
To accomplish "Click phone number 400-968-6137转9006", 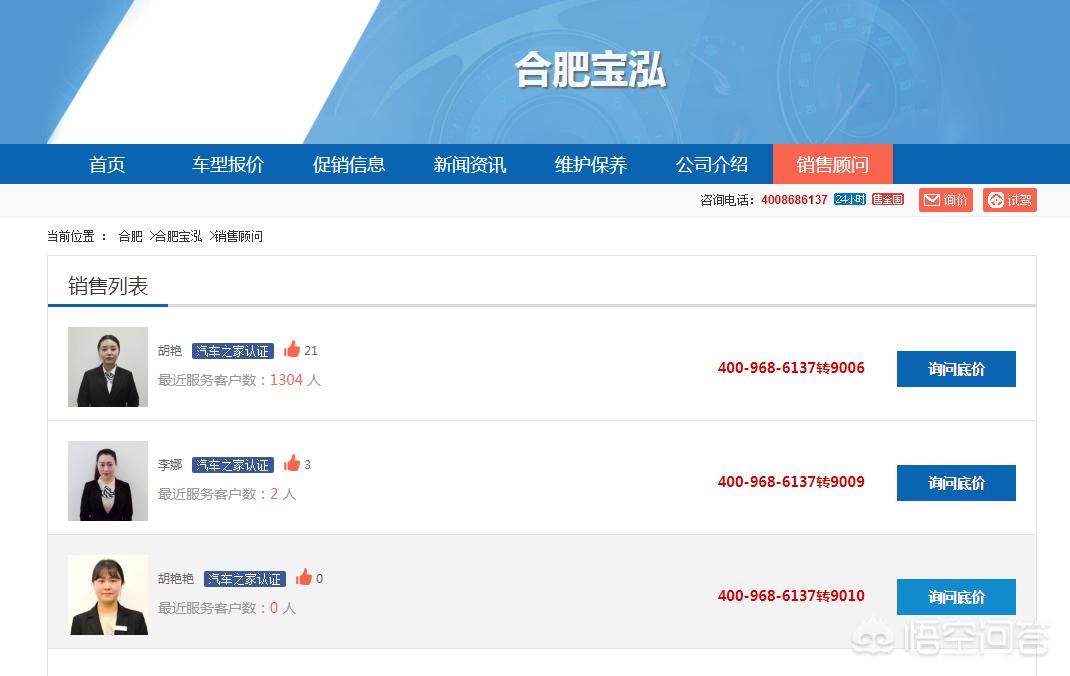I will click(x=791, y=368).
